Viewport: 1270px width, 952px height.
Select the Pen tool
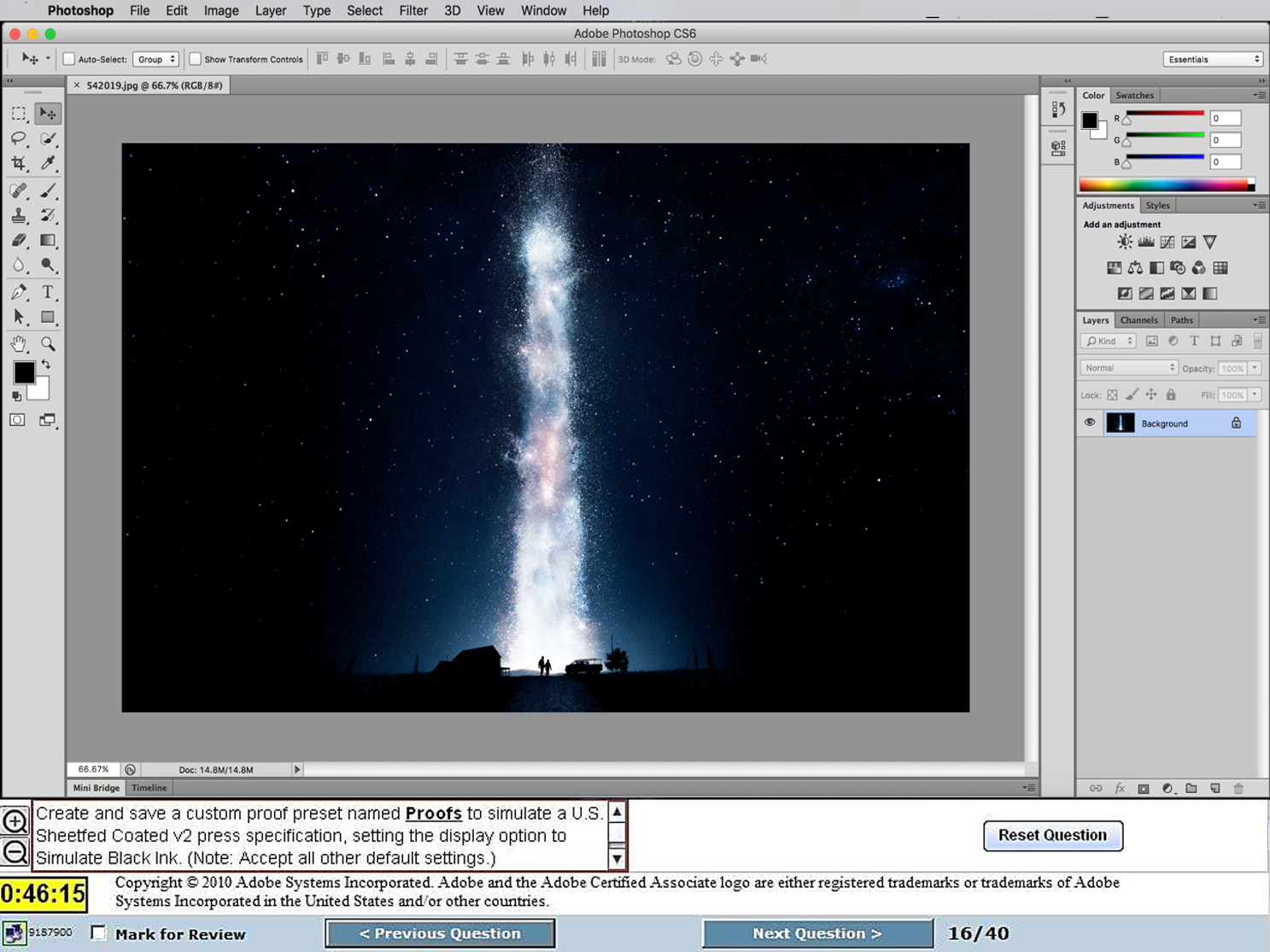tap(19, 292)
